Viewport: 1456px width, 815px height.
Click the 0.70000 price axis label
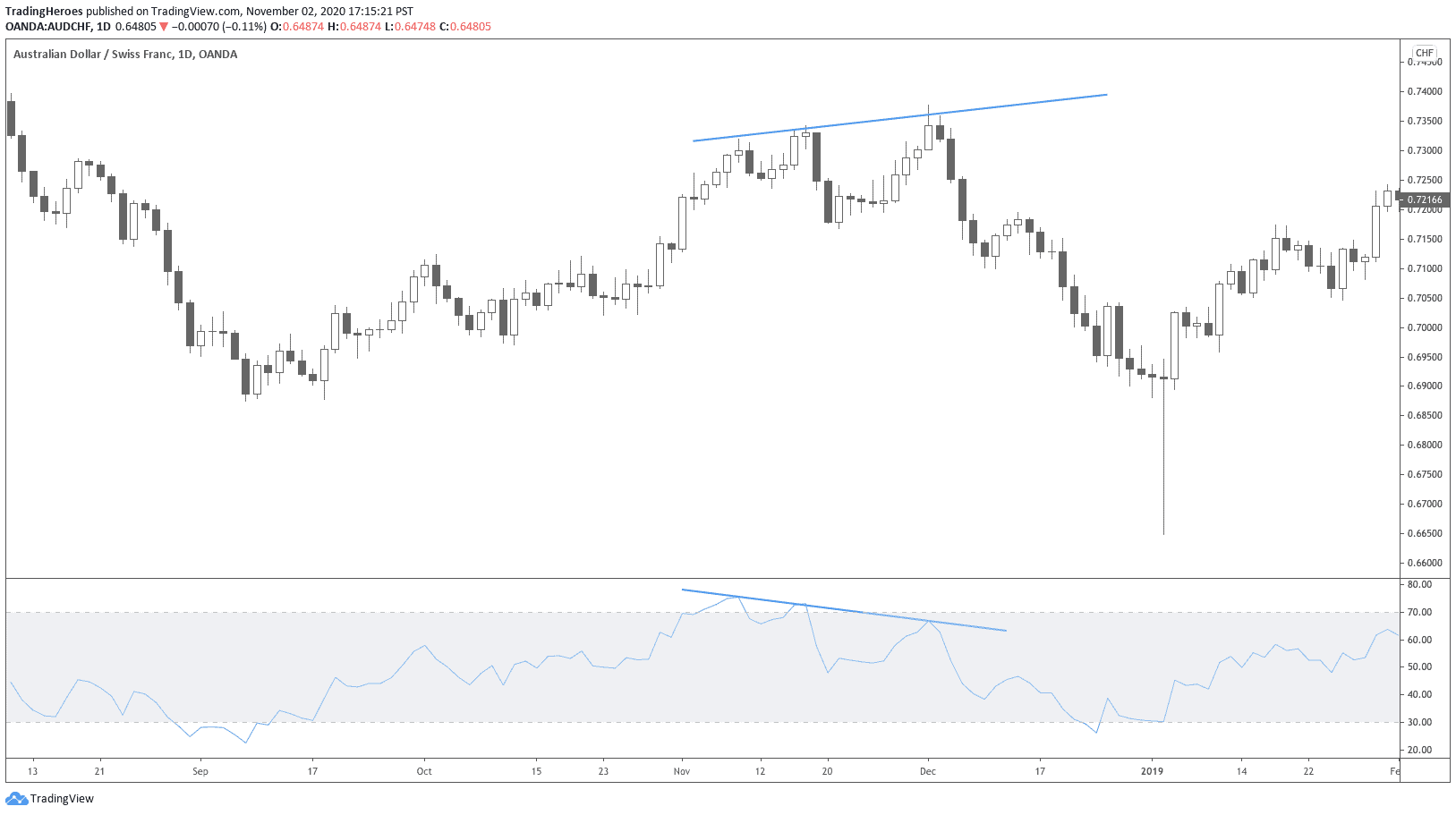[1425, 327]
